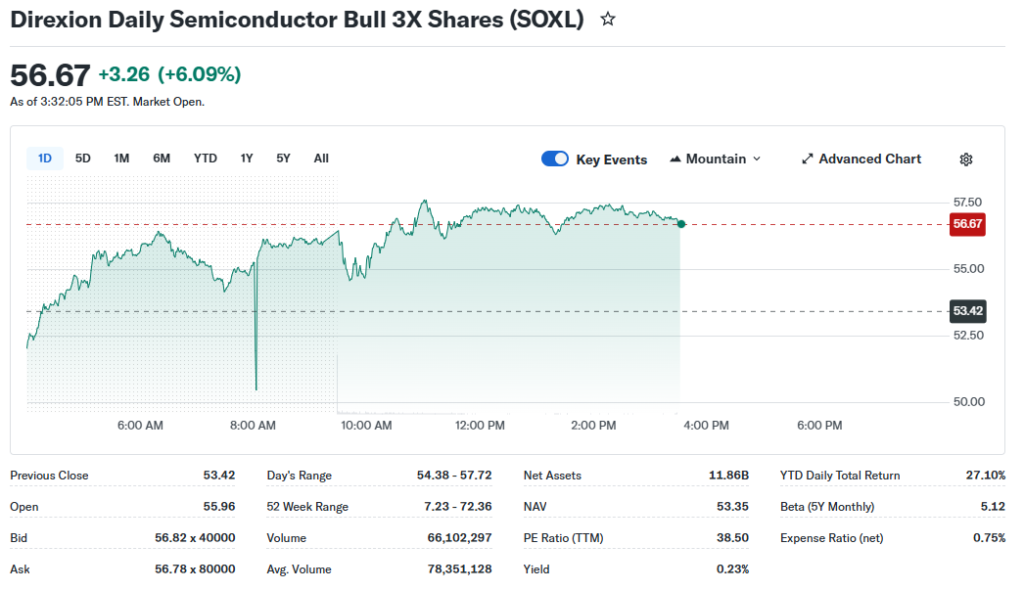Click the red 56.67 current price label
Image resolution: width=1024 pixels, height=591 pixels.
point(967,224)
